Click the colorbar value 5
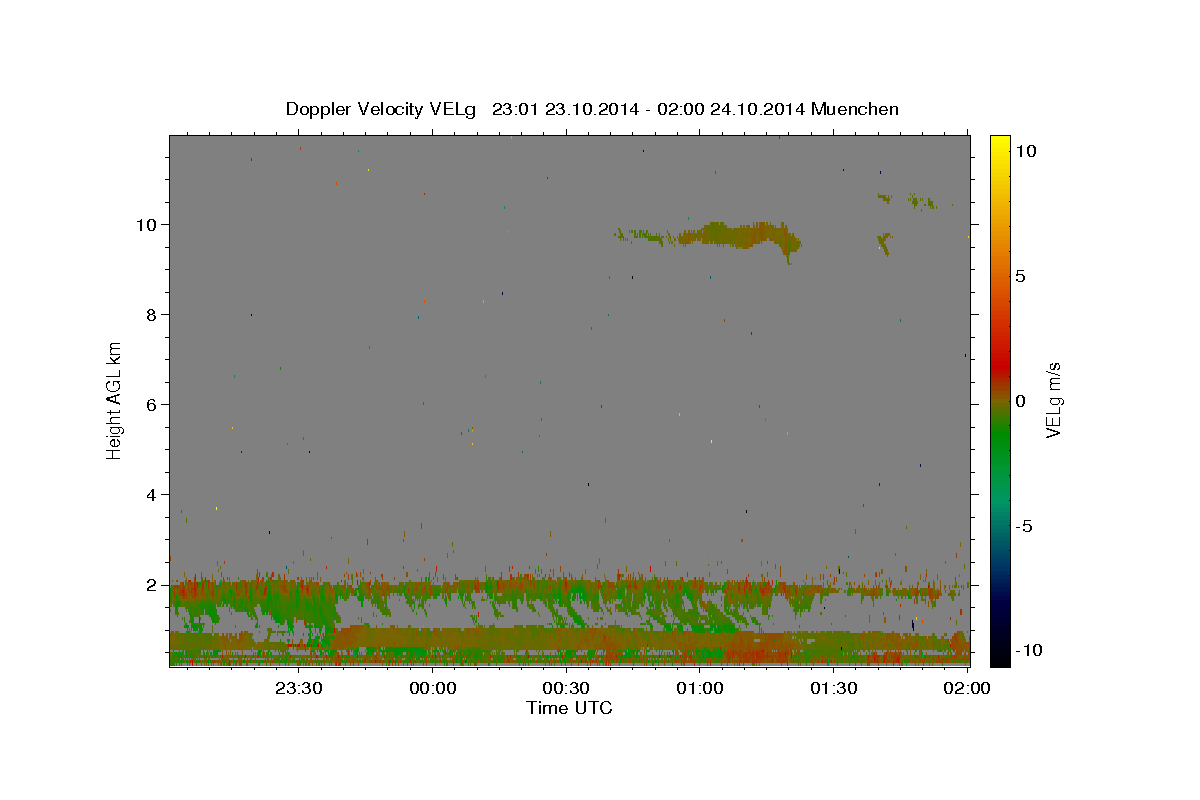 tap(1021, 276)
